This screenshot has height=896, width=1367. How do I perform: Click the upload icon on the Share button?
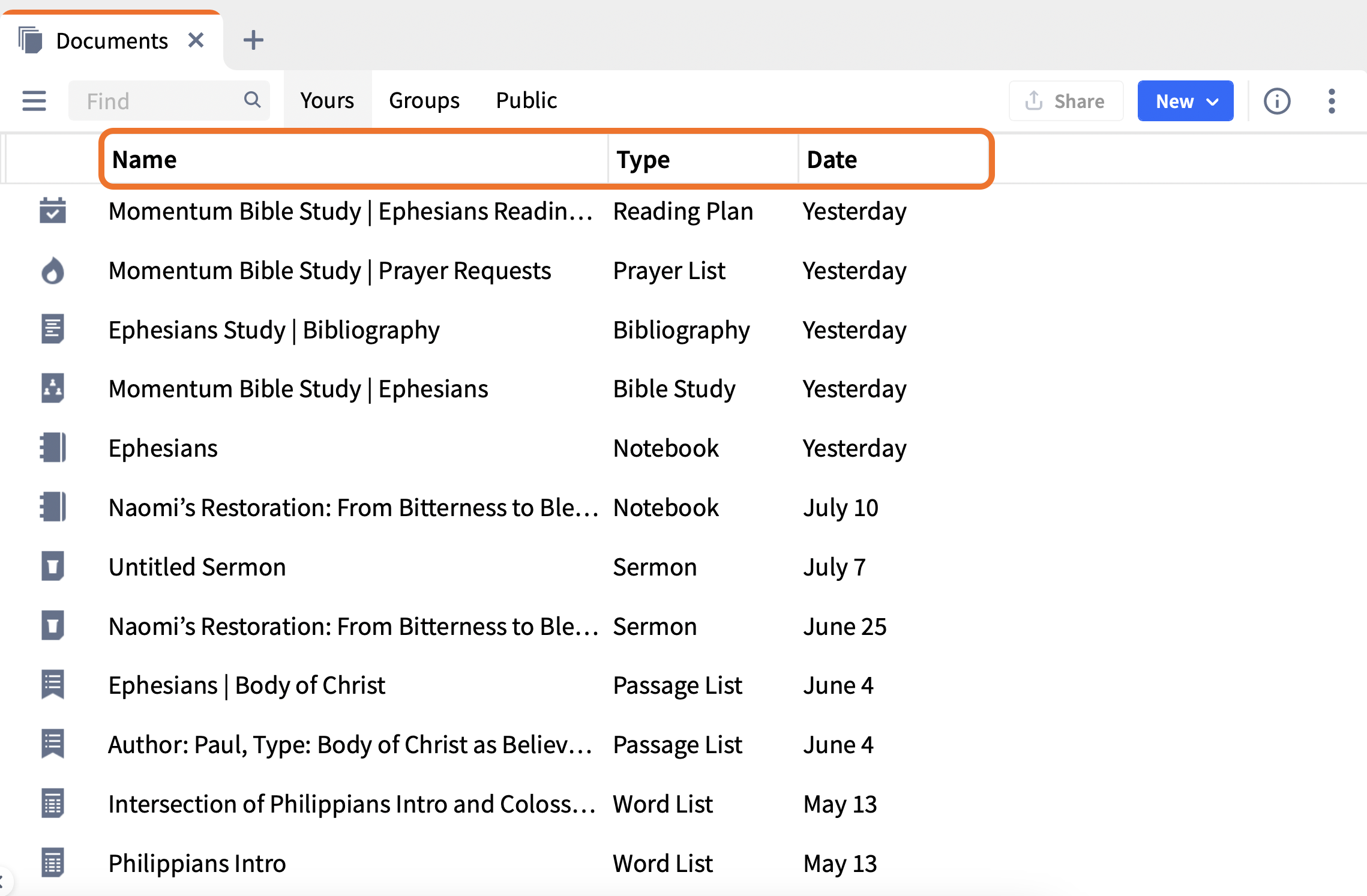tap(1033, 100)
